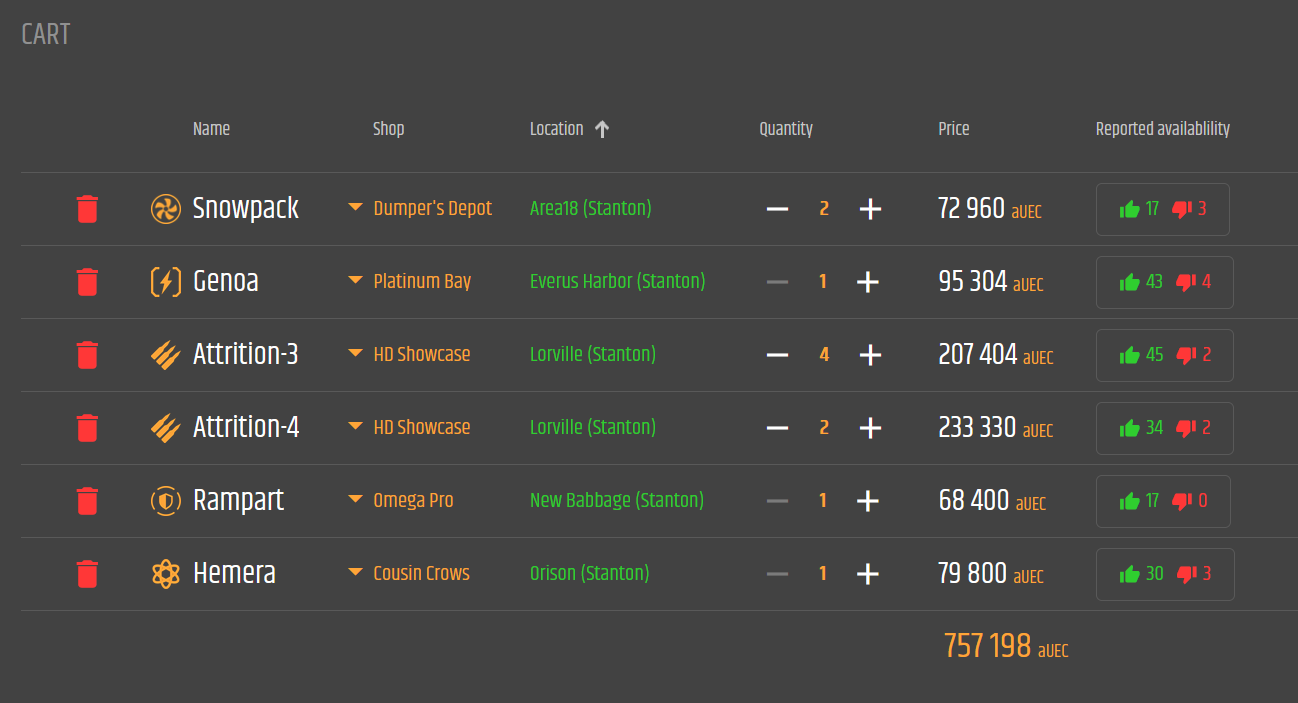The width and height of the screenshot is (1298, 703).
Task: Open the shop dropdown arrow for Genoa
Action: (x=355, y=281)
